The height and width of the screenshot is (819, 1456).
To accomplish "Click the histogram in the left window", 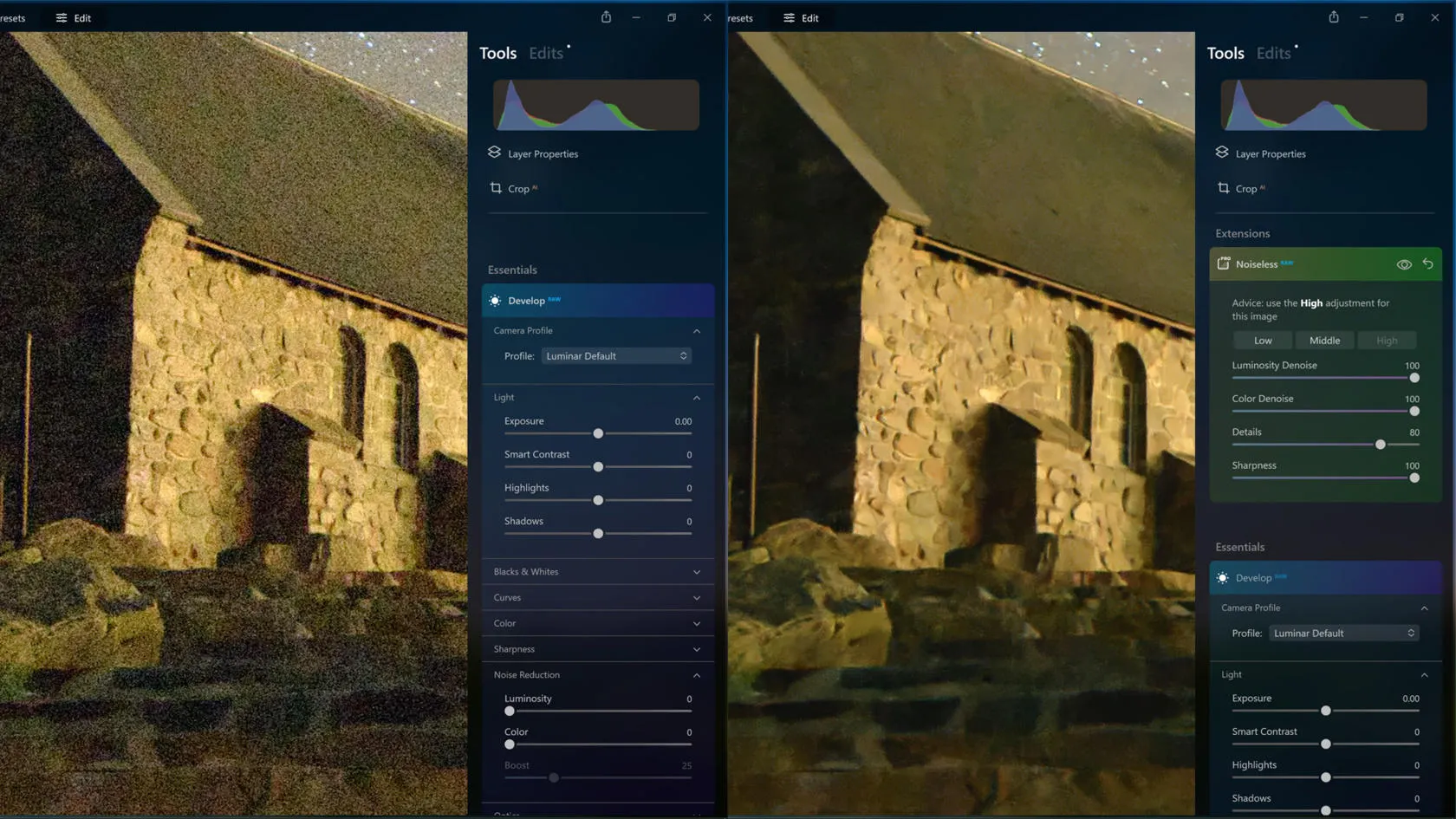I will [595, 105].
